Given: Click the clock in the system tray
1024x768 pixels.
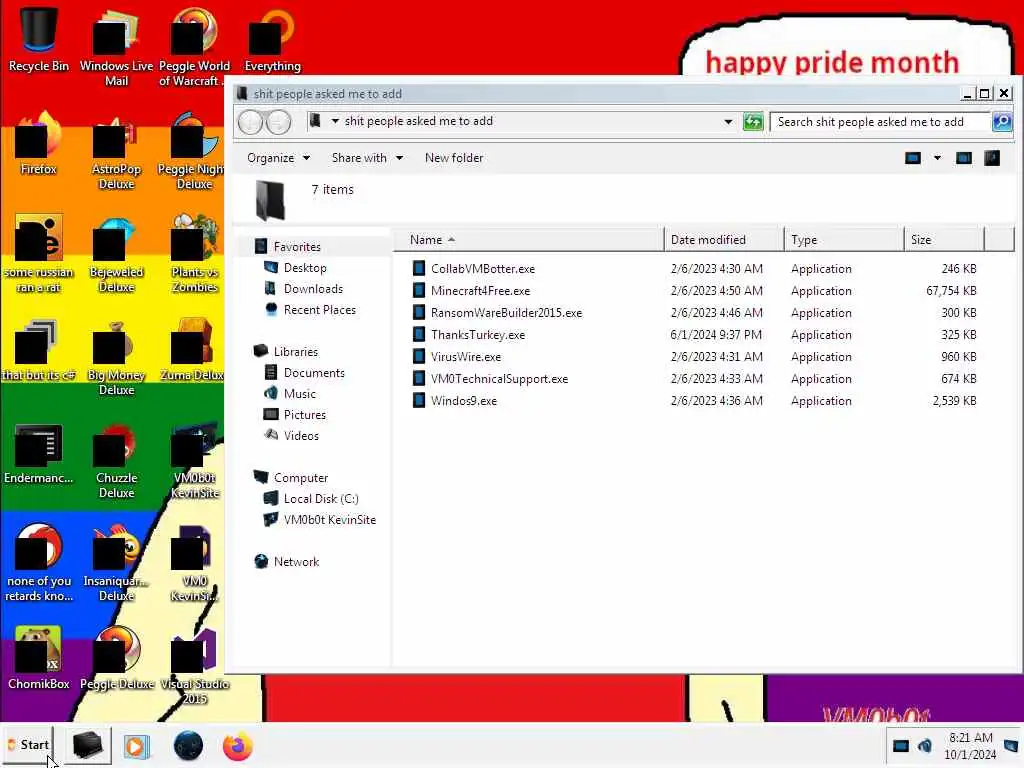Looking at the screenshot, I should click(x=970, y=746).
